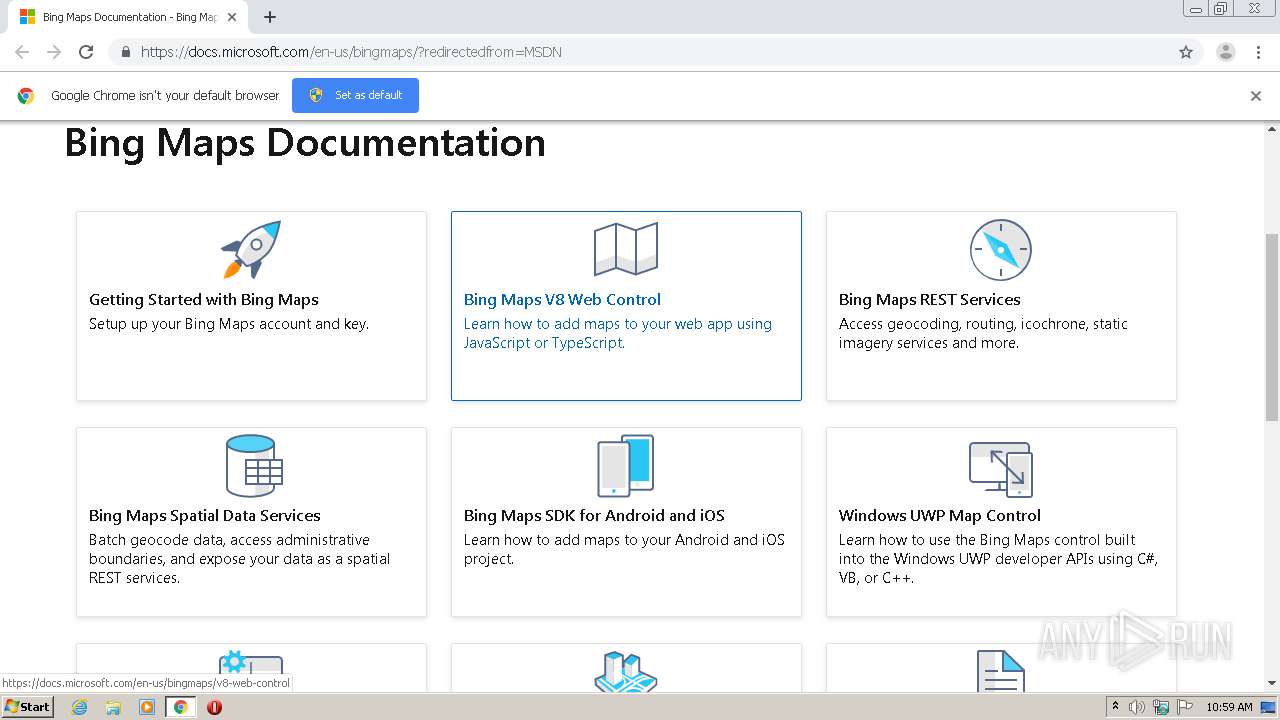Click the page's vertical scrollbar thumb
1280x720 pixels.
pos(1272,326)
